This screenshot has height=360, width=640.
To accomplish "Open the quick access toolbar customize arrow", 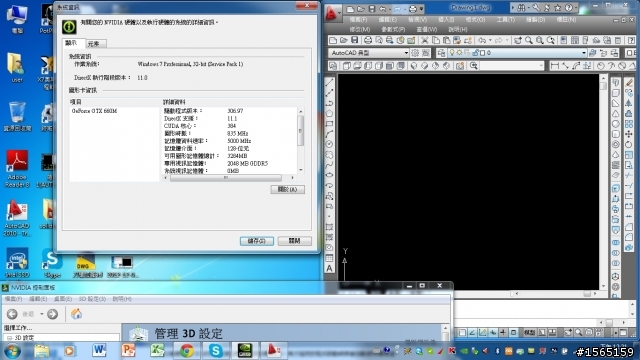I will (x=421, y=9).
